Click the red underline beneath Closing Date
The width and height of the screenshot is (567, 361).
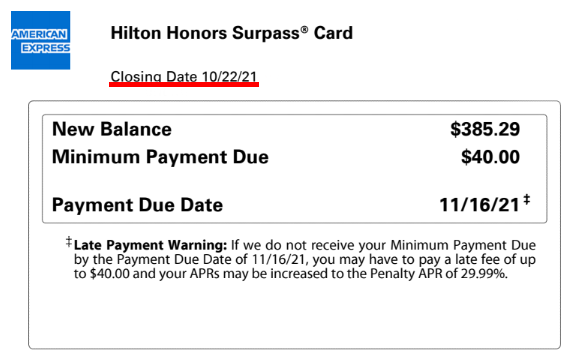(x=184, y=84)
